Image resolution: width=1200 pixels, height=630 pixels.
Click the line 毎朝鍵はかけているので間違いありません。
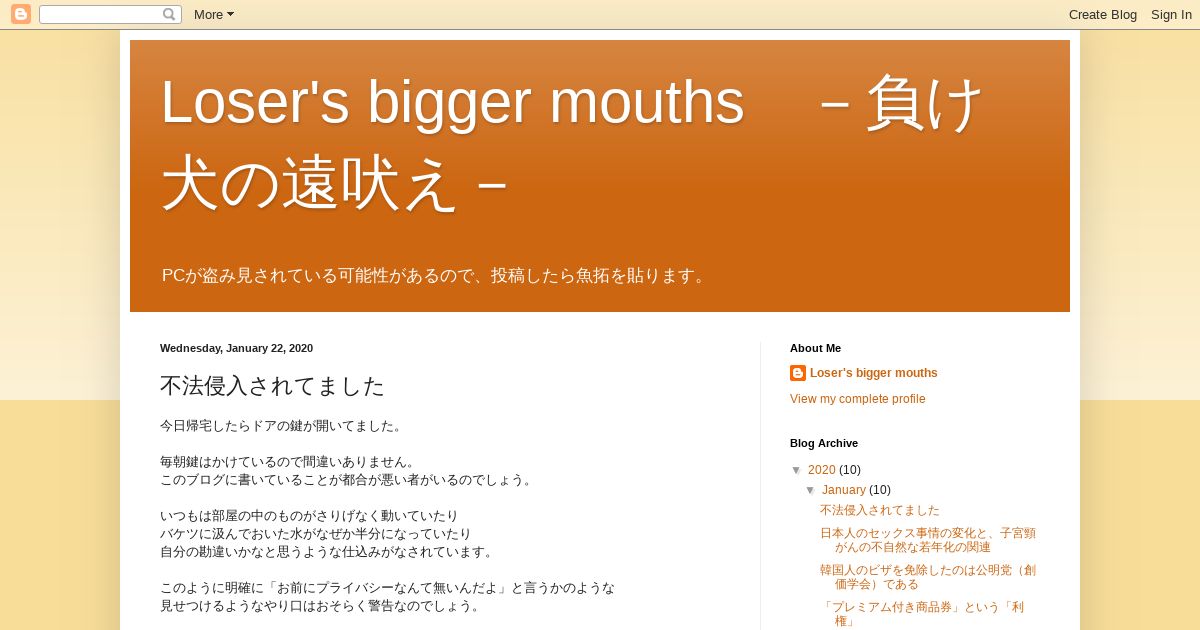[289, 462]
